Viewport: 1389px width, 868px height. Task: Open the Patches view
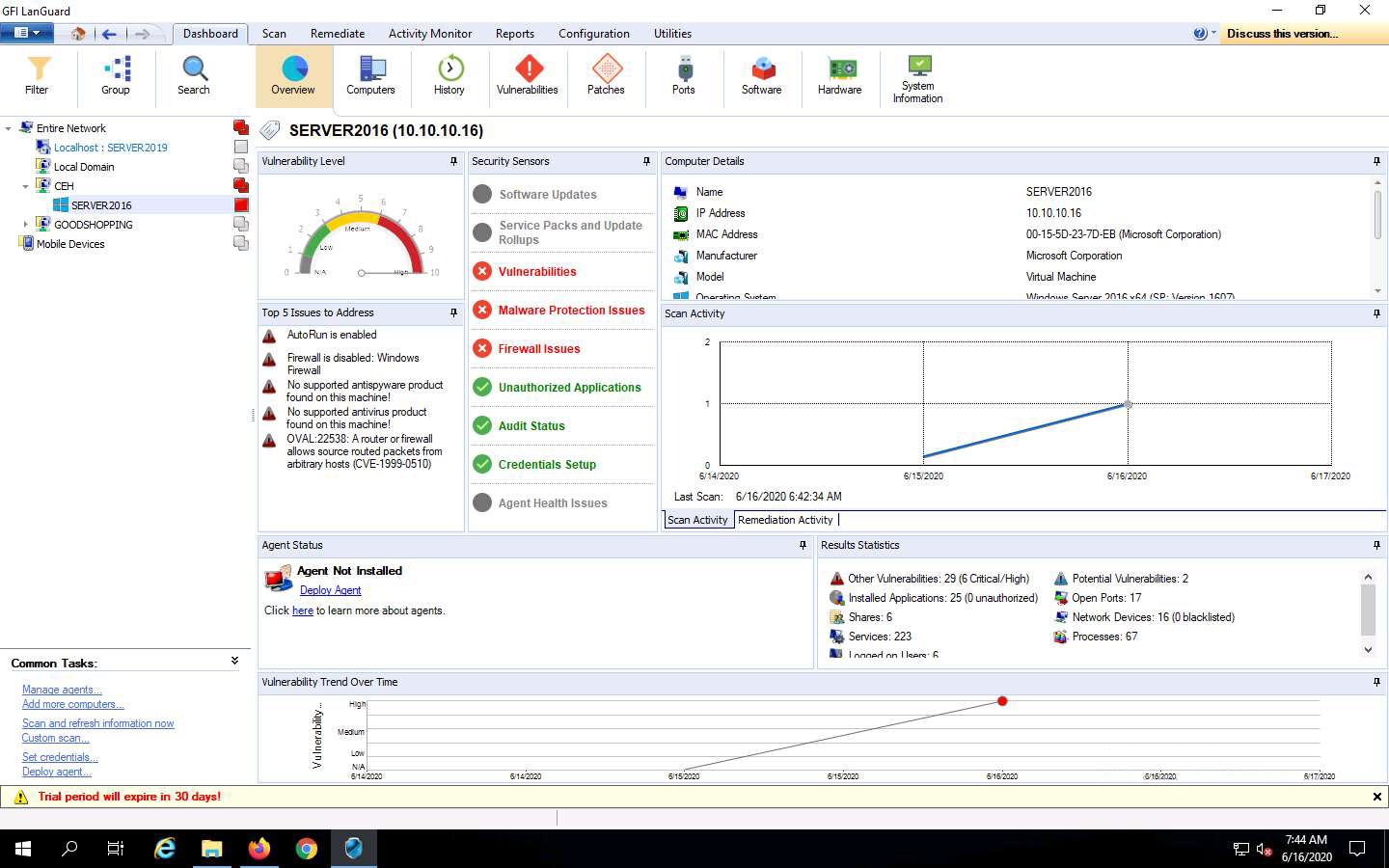click(x=606, y=75)
